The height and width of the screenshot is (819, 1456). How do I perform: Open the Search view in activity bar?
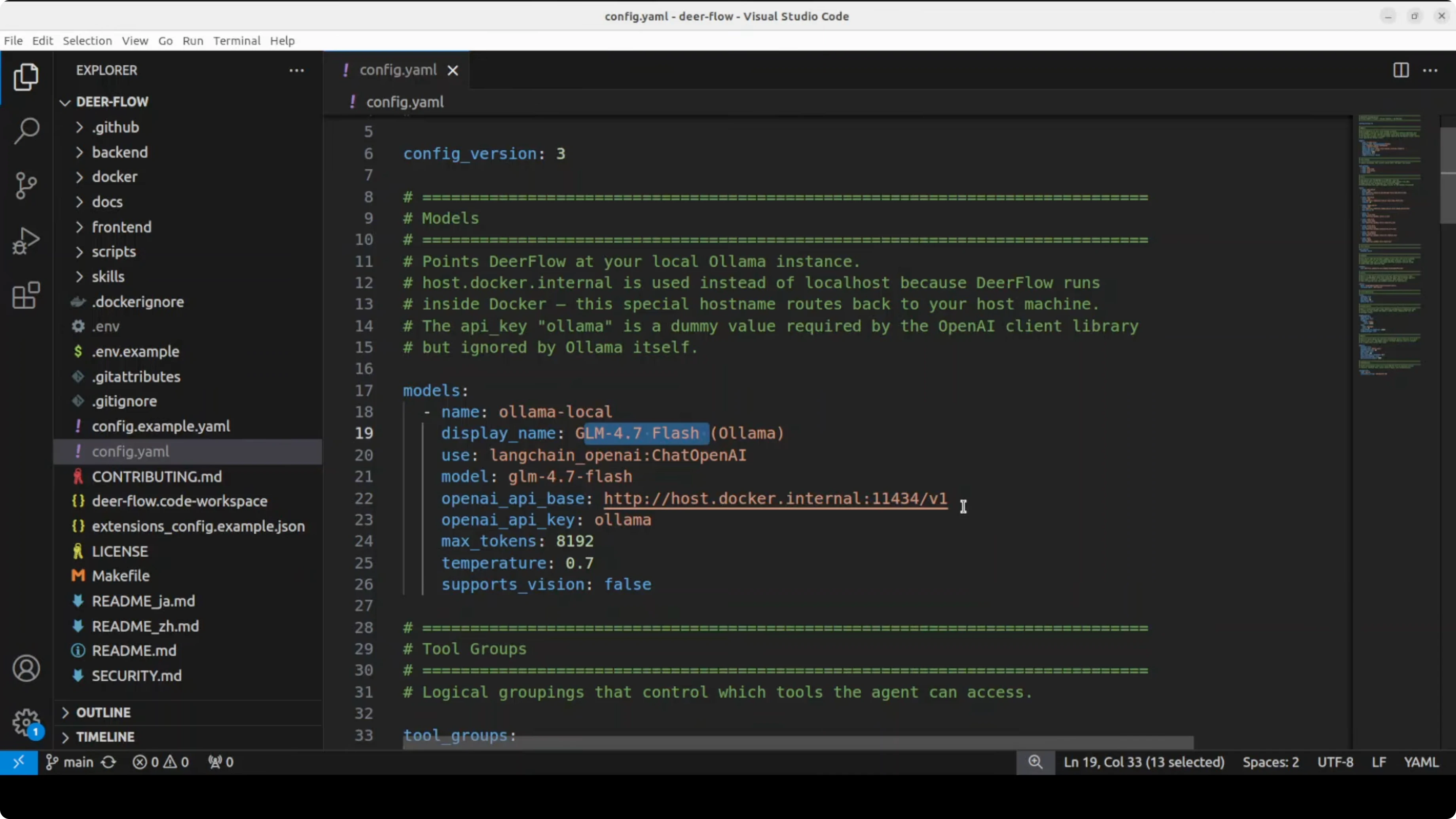[26, 131]
